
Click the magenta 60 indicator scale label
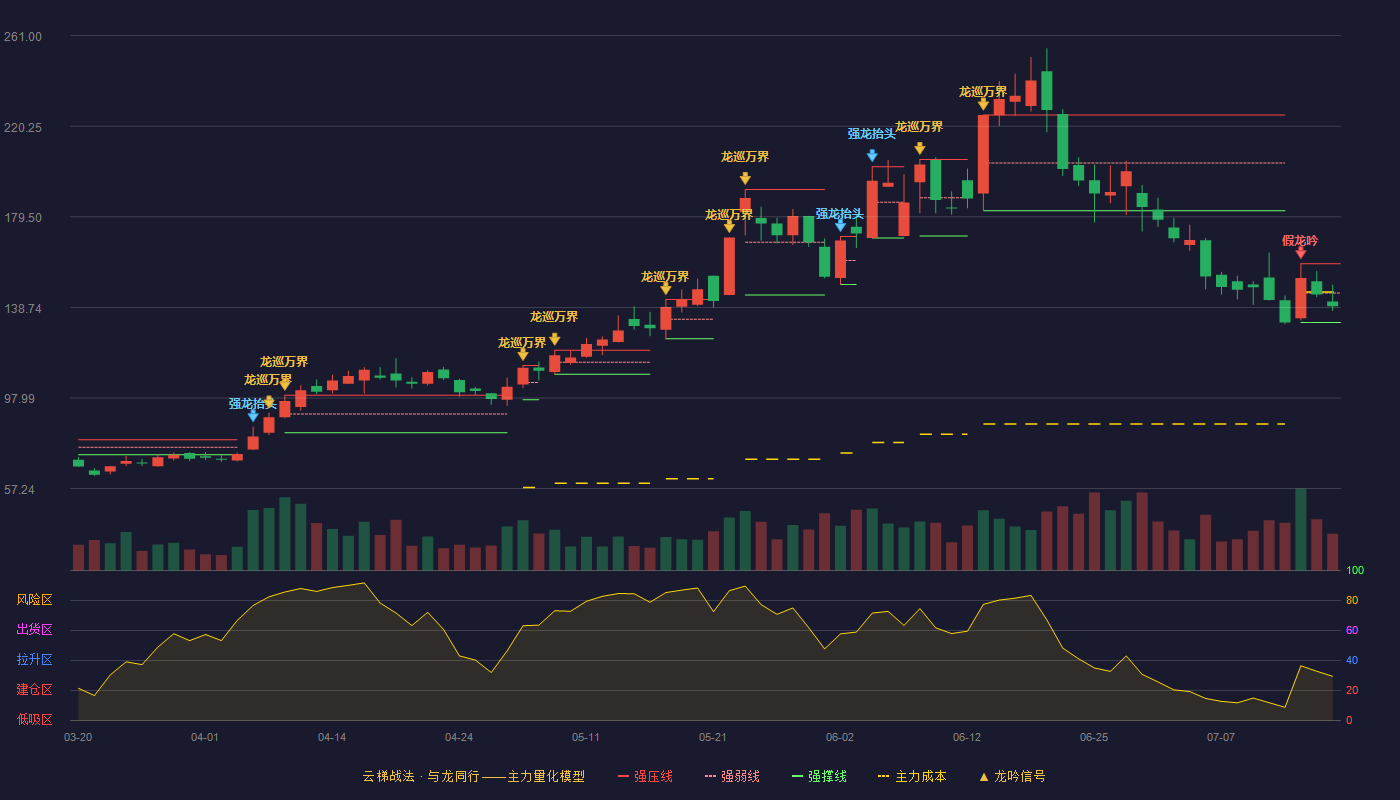[1352, 630]
